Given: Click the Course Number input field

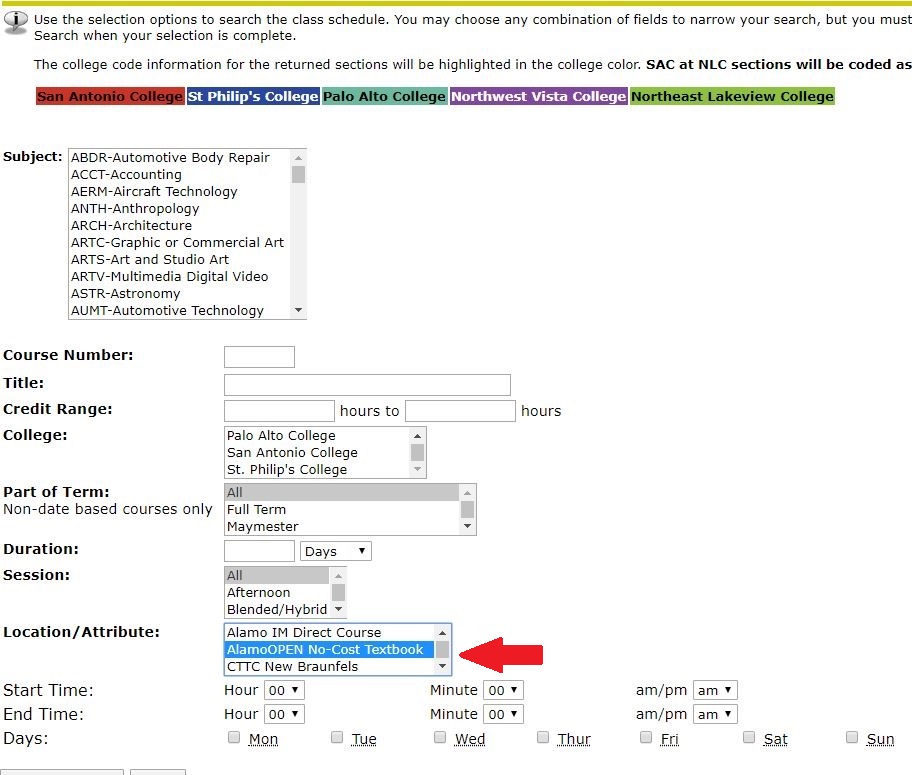Looking at the screenshot, I should [x=259, y=357].
